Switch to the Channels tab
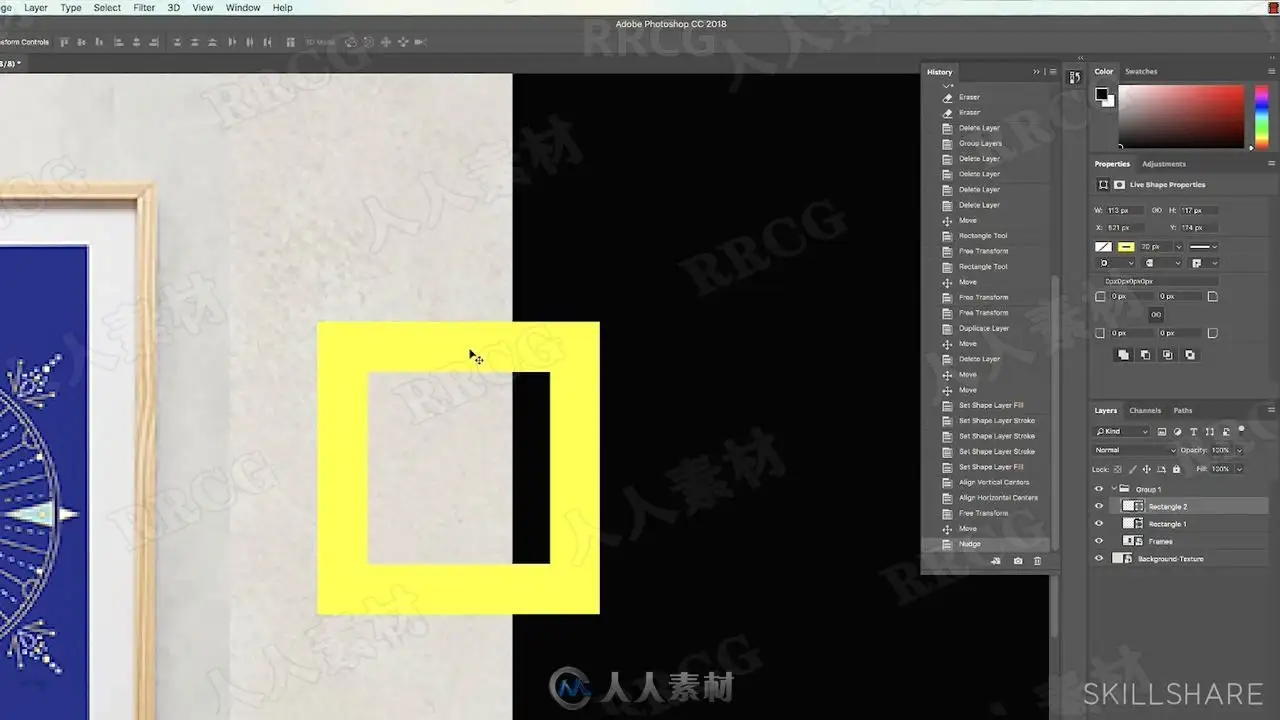The width and height of the screenshot is (1280, 720). [1145, 410]
